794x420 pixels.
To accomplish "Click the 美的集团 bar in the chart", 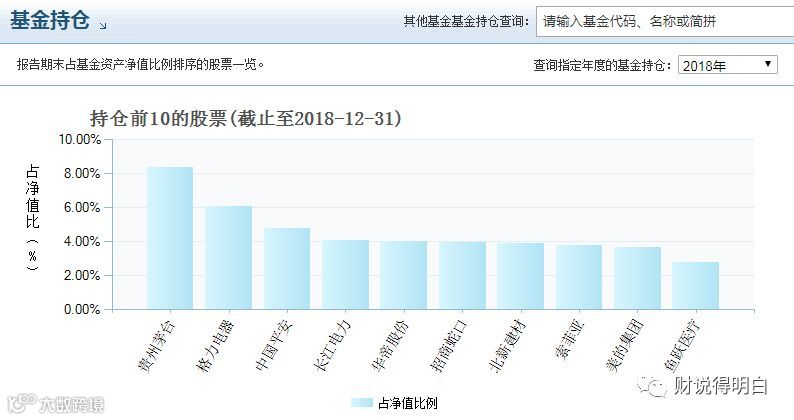I will coord(638,278).
